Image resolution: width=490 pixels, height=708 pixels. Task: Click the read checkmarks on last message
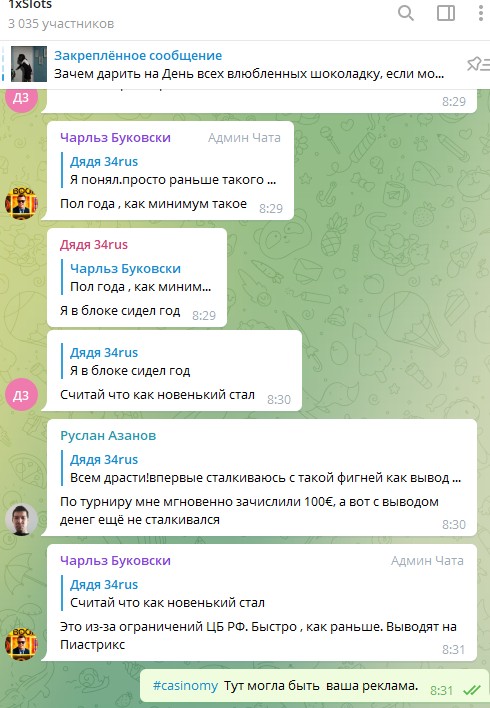pos(472,690)
